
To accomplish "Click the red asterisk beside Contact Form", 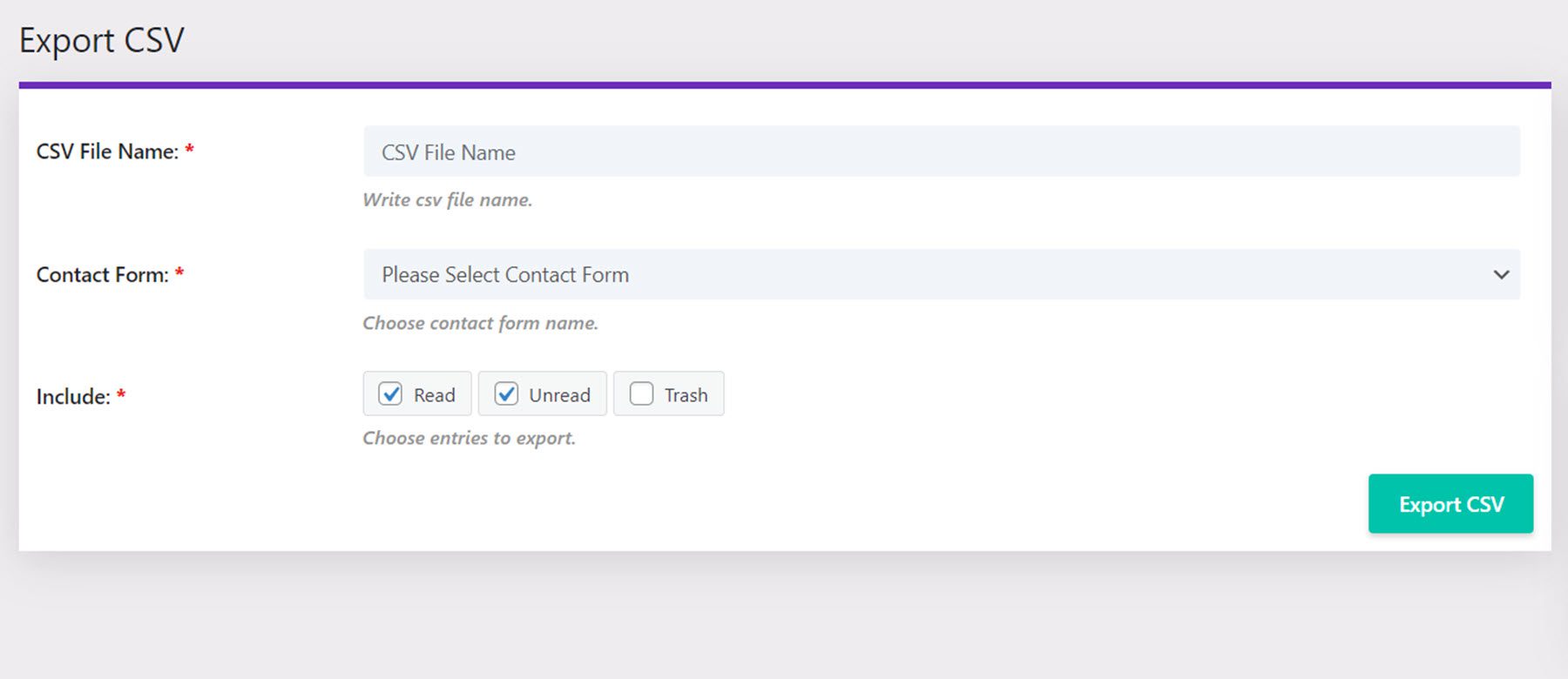I will coord(179,273).
